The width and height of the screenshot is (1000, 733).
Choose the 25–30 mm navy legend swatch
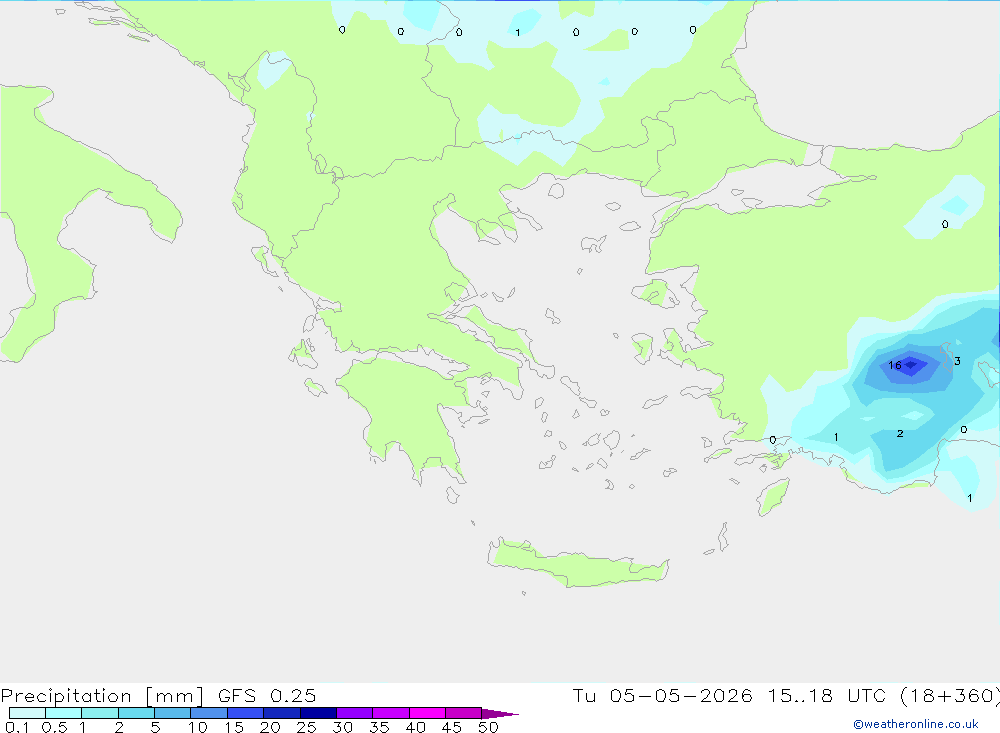[x=318, y=713]
